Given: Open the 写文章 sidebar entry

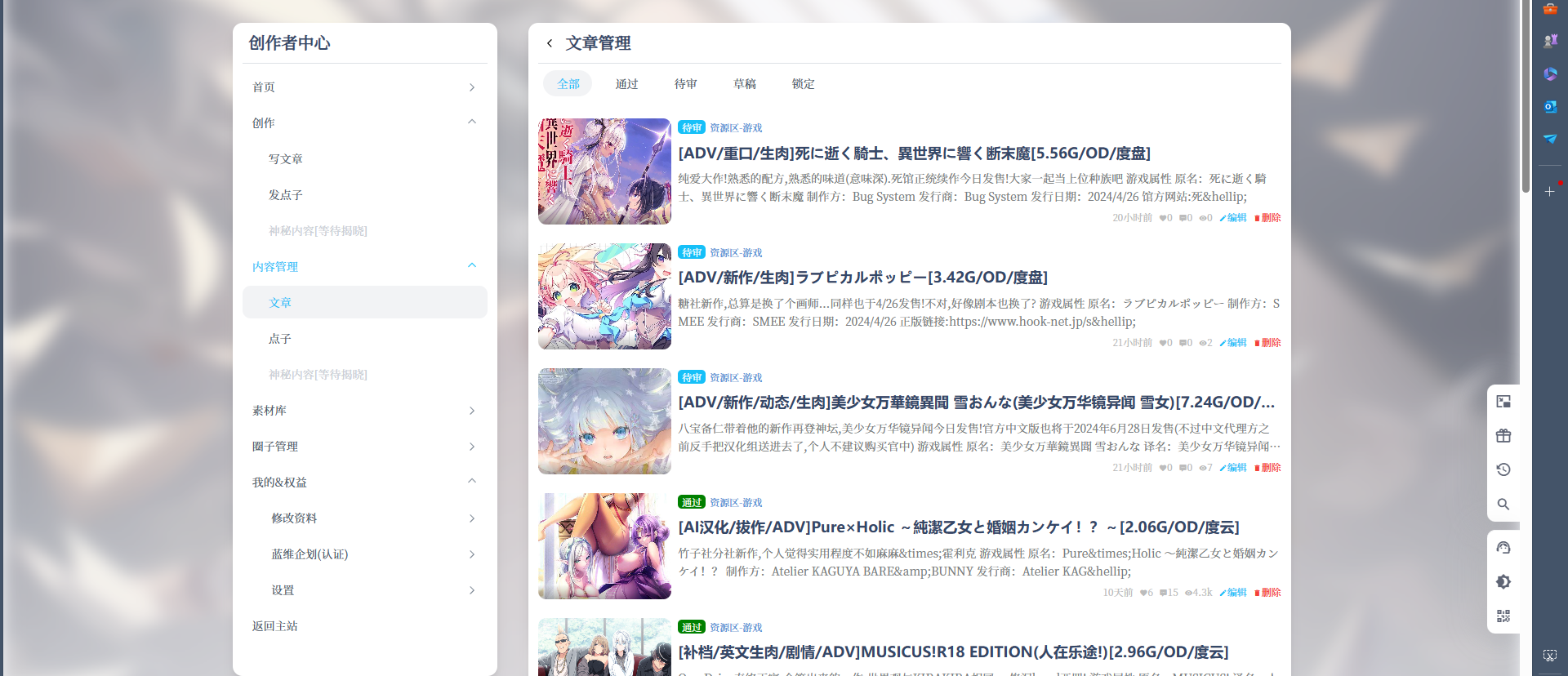Looking at the screenshot, I should [286, 159].
